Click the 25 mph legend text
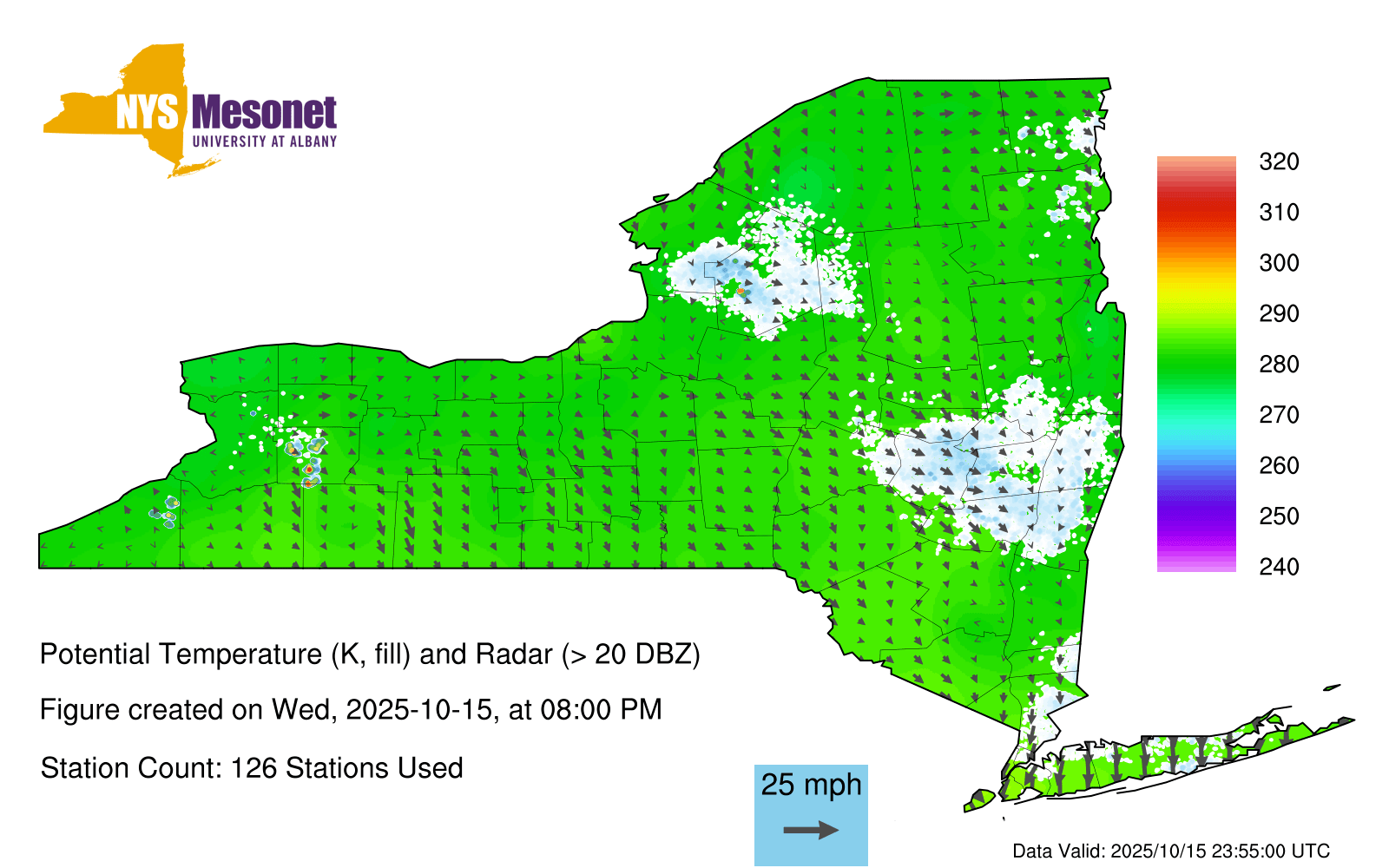Screen dimensions: 1389x868 click(x=811, y=785)
